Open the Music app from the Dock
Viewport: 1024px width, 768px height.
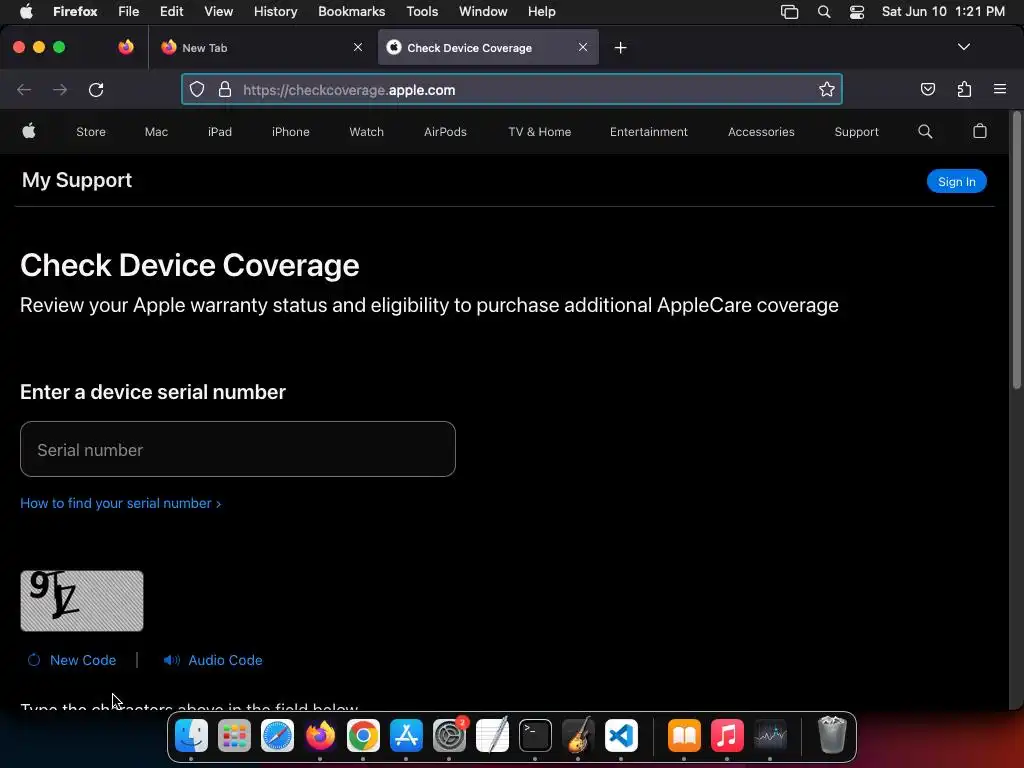coord(727,735)
